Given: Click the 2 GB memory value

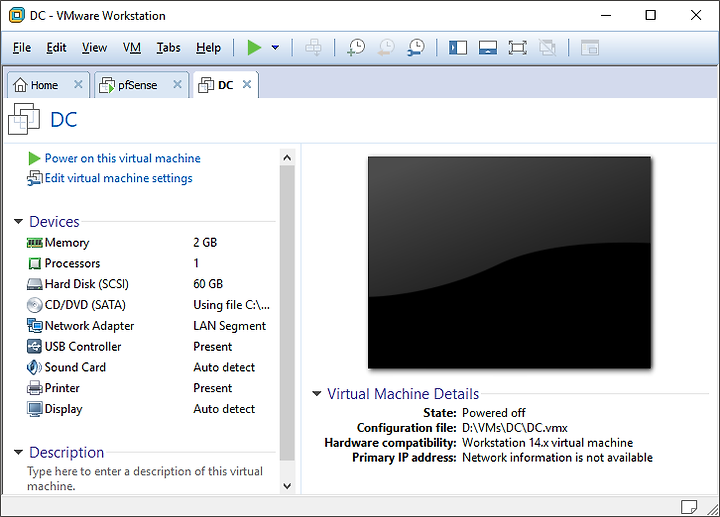Looking at the screenshot, I should 205,242.
